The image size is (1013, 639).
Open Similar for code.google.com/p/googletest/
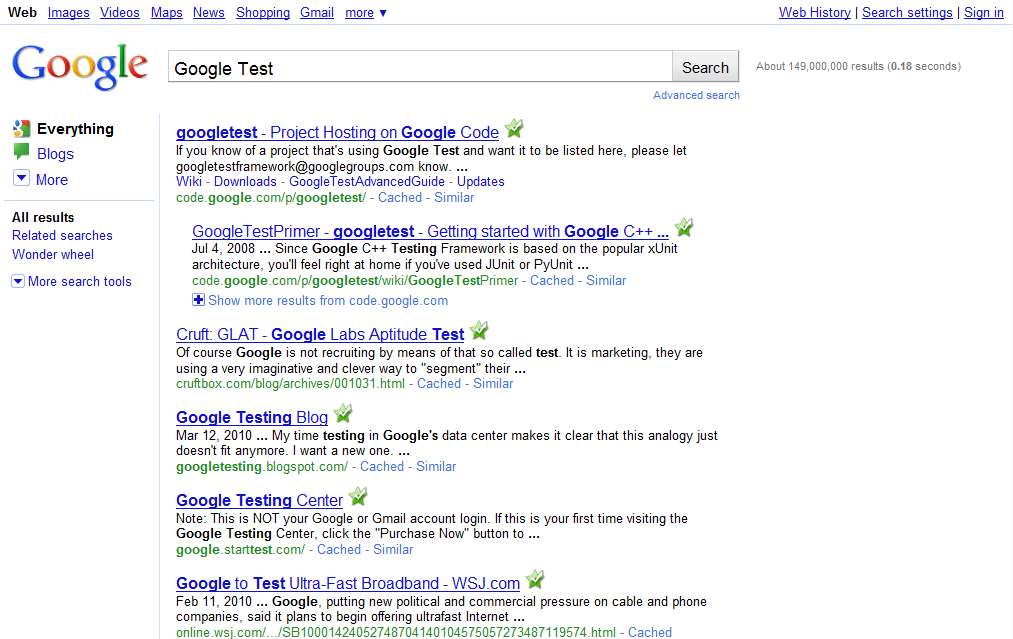coord(454,198)
